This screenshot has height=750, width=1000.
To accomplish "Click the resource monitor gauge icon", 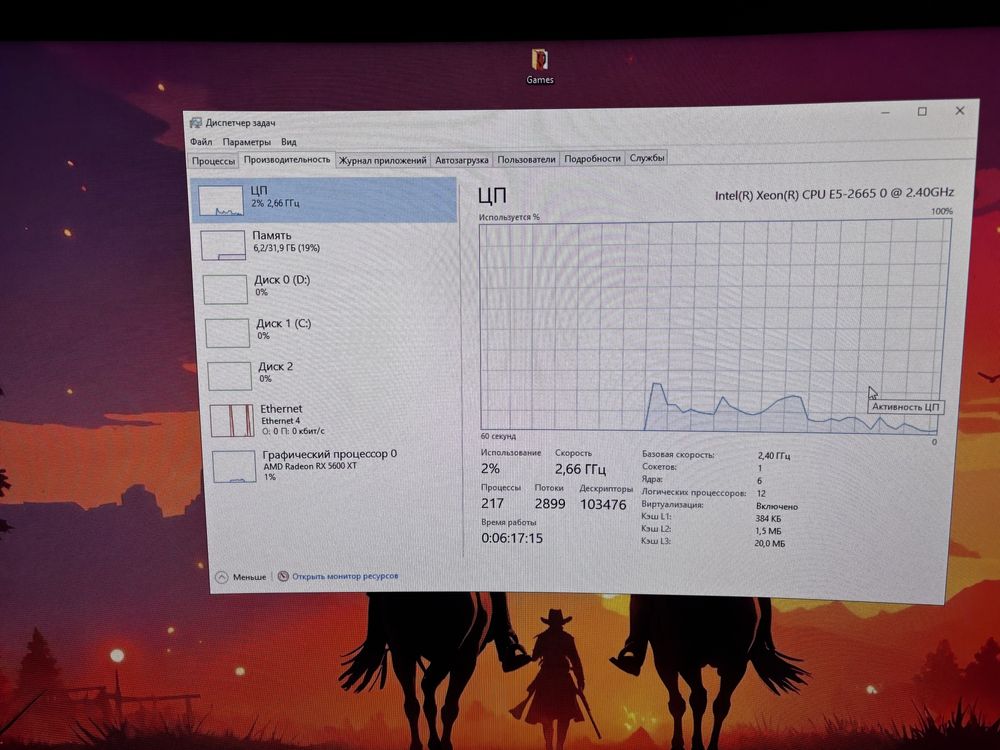I will click(283, 577).
